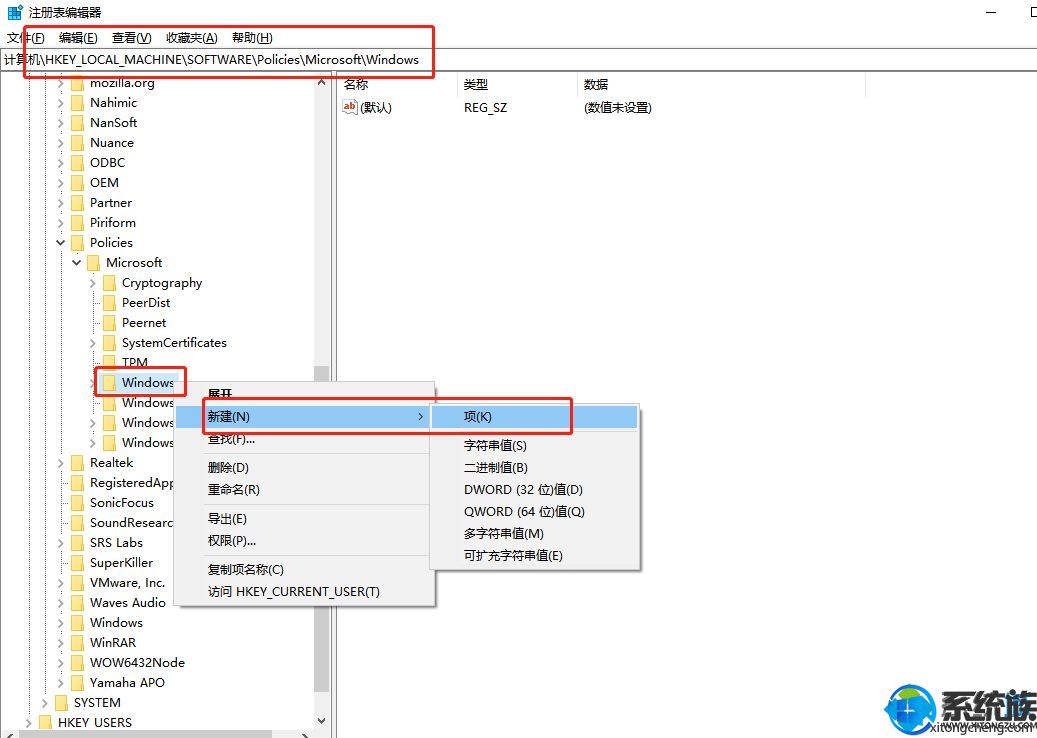Expand the SYSTEM key chevron
The image size is (1037, 738).
point(44,703)
